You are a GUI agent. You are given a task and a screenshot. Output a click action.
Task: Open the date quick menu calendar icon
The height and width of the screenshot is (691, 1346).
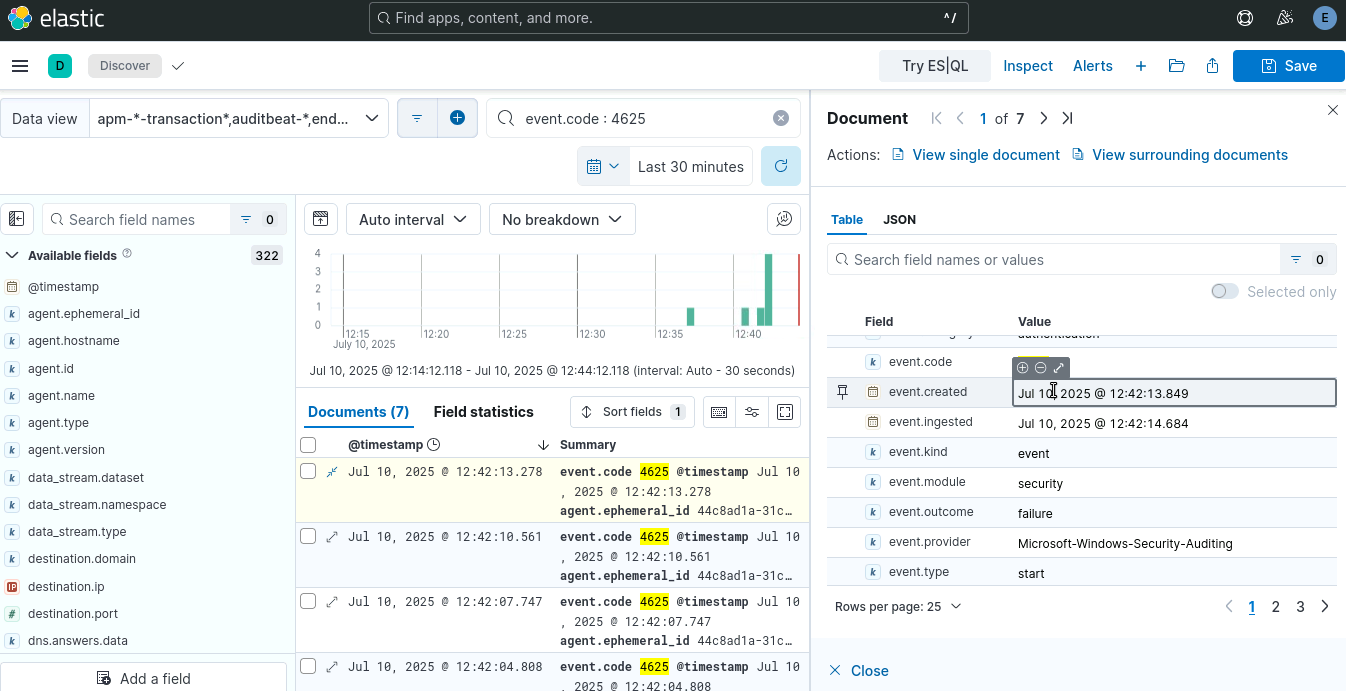pyautogui.click(x=603, y=166)
